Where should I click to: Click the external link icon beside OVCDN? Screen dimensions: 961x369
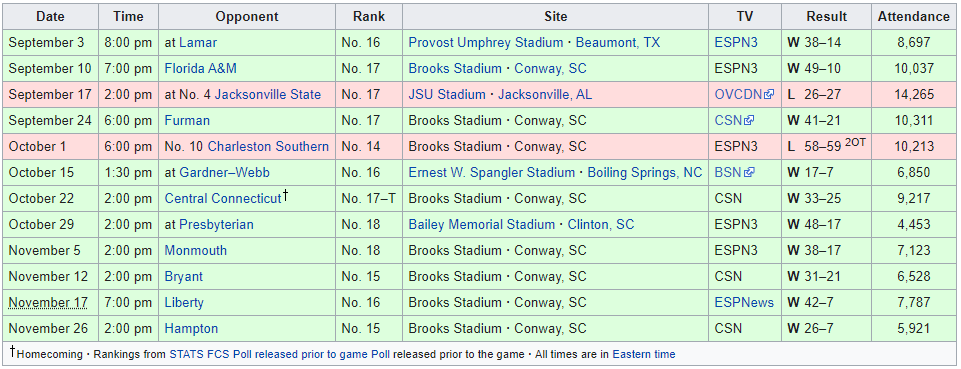click(770, 95)
